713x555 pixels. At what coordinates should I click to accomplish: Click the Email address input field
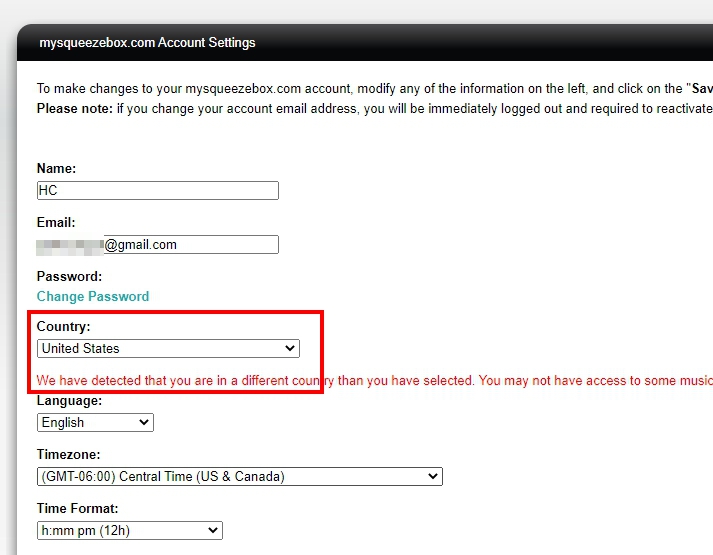point(157,245)
